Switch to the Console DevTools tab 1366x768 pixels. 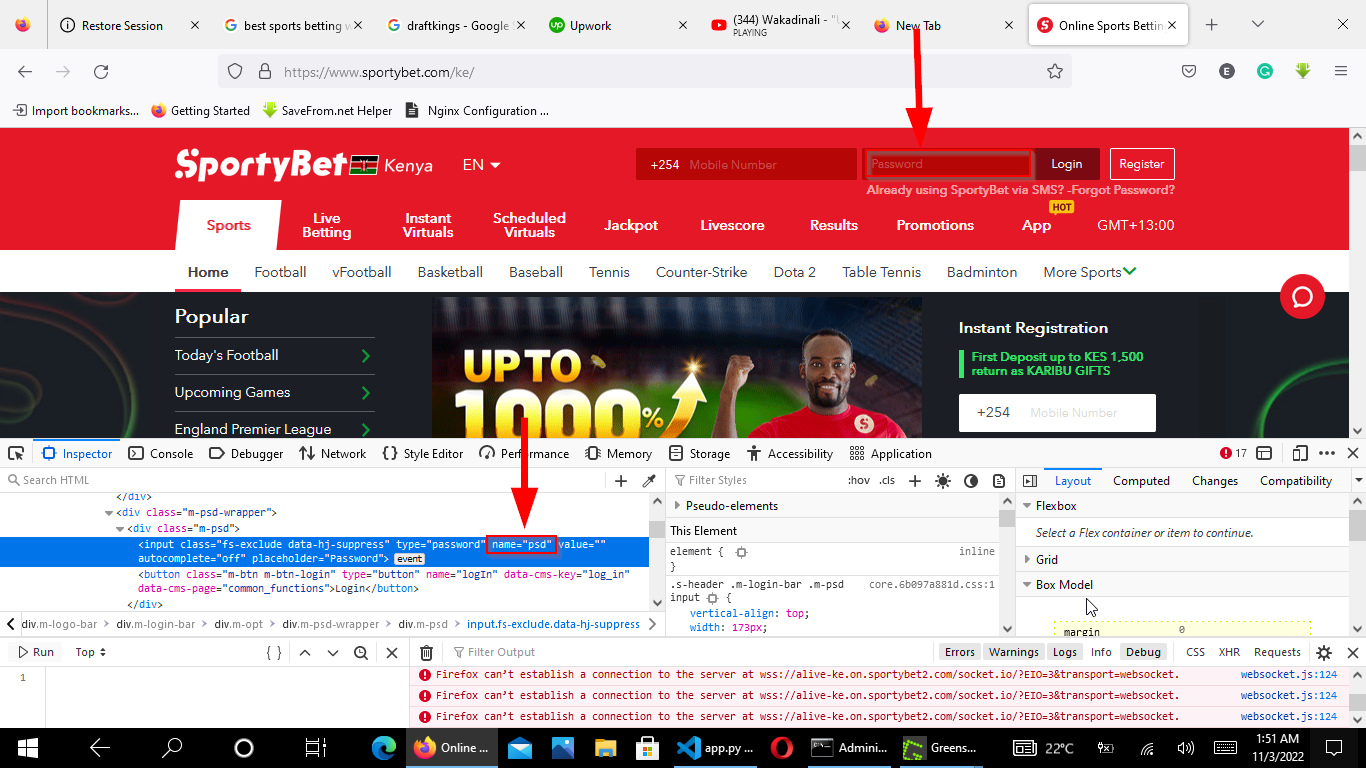coord(161,453)
